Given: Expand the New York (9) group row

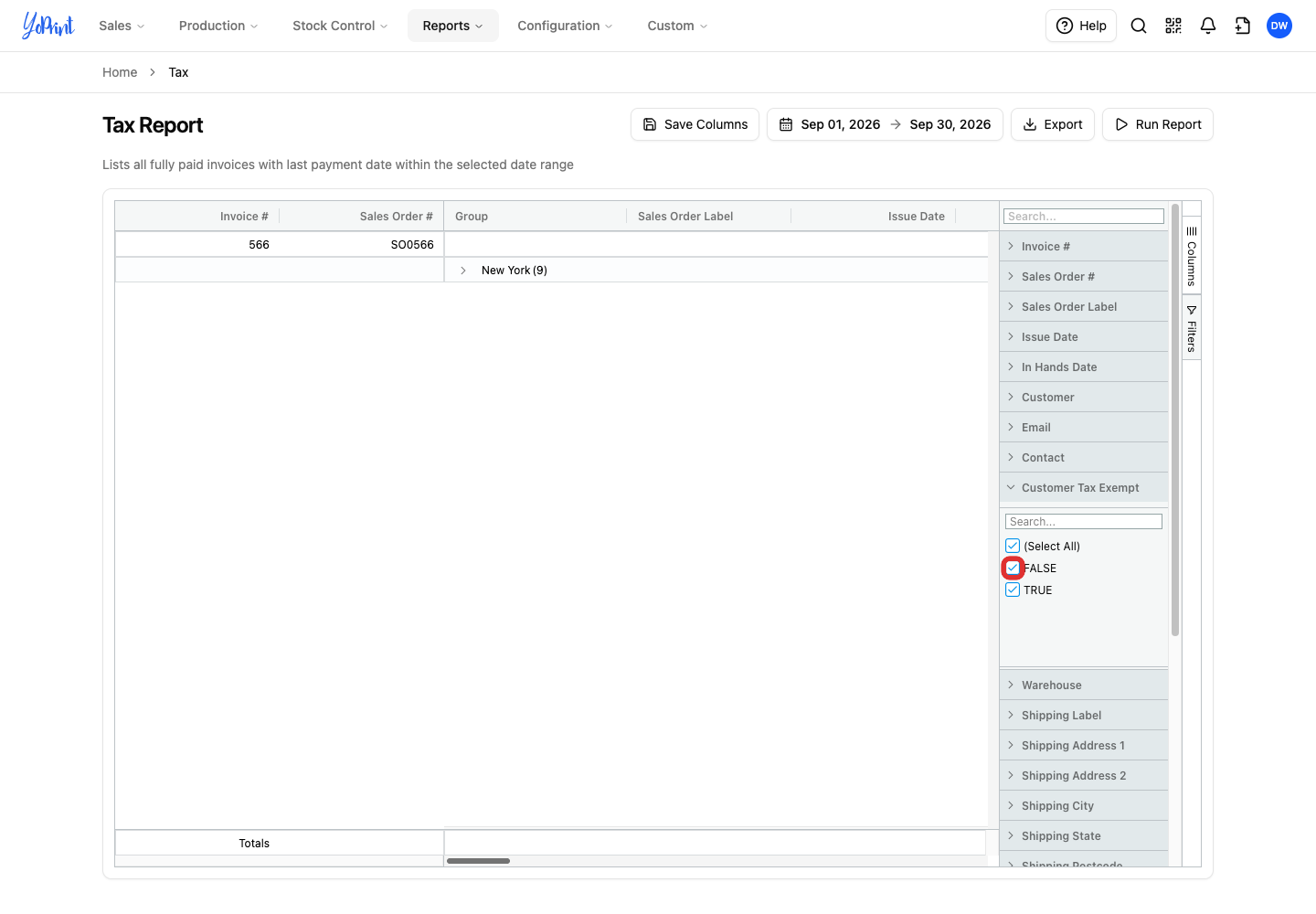Looking at the screenshot, I should pos(463,271).
